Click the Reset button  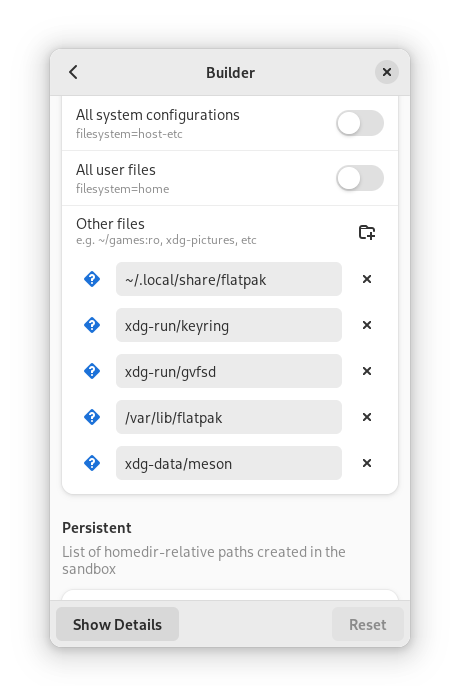click(368, 624)
